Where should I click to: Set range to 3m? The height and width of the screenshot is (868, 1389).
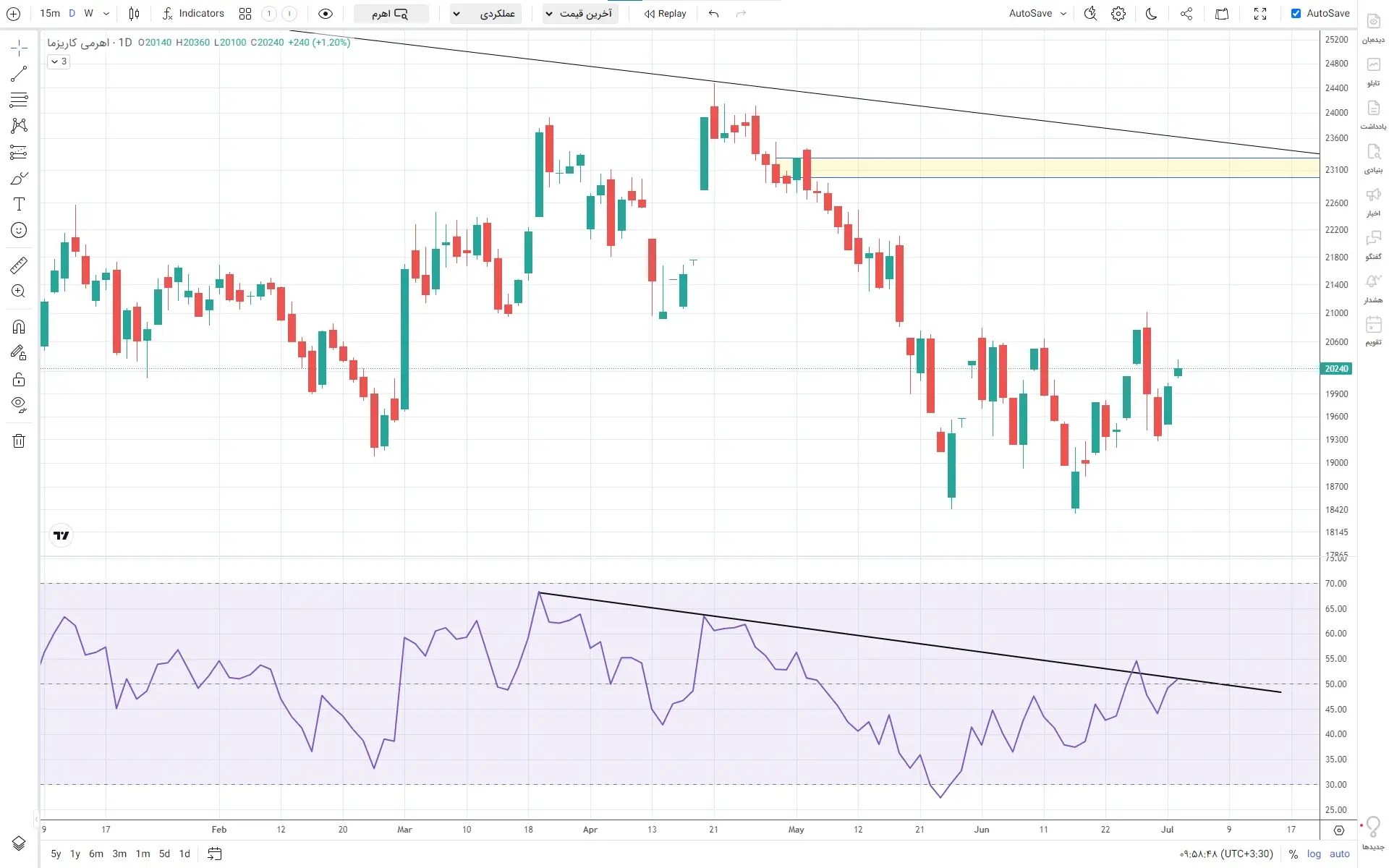119,854
